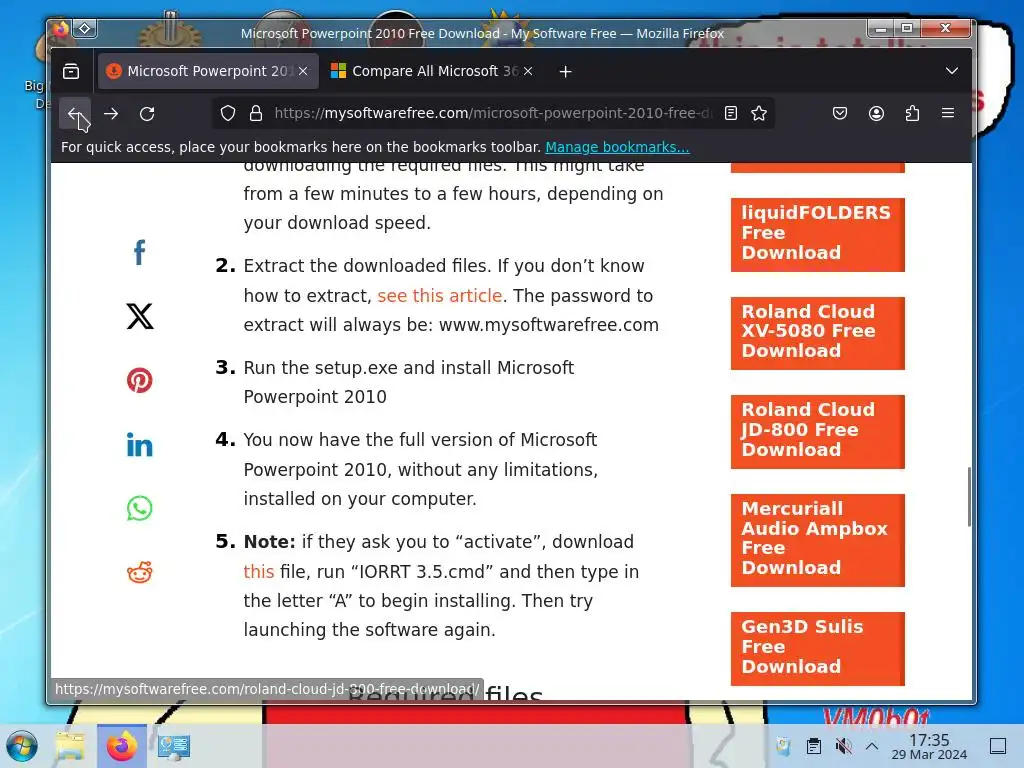Viewport: 1024px width, 768px height.
Task: Open the Windows Start menu
Action: (22, 746)
